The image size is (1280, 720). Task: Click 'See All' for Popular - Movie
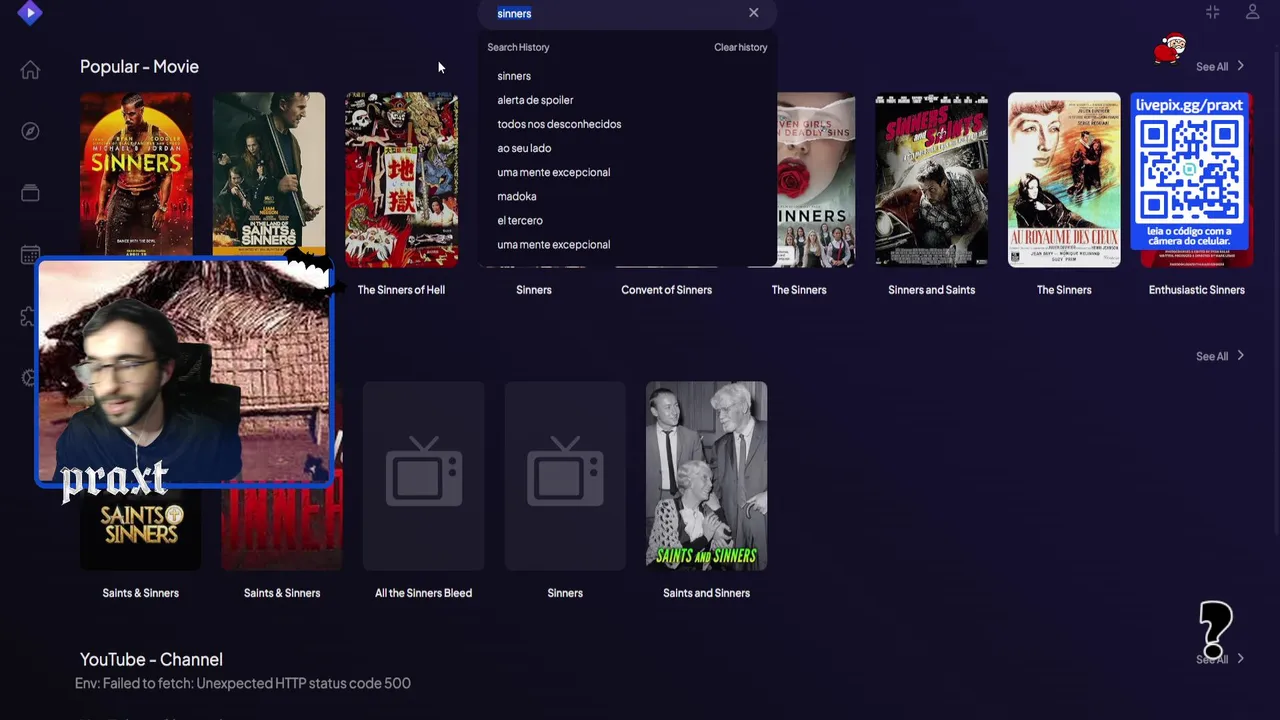click(x=1220, y=67)
